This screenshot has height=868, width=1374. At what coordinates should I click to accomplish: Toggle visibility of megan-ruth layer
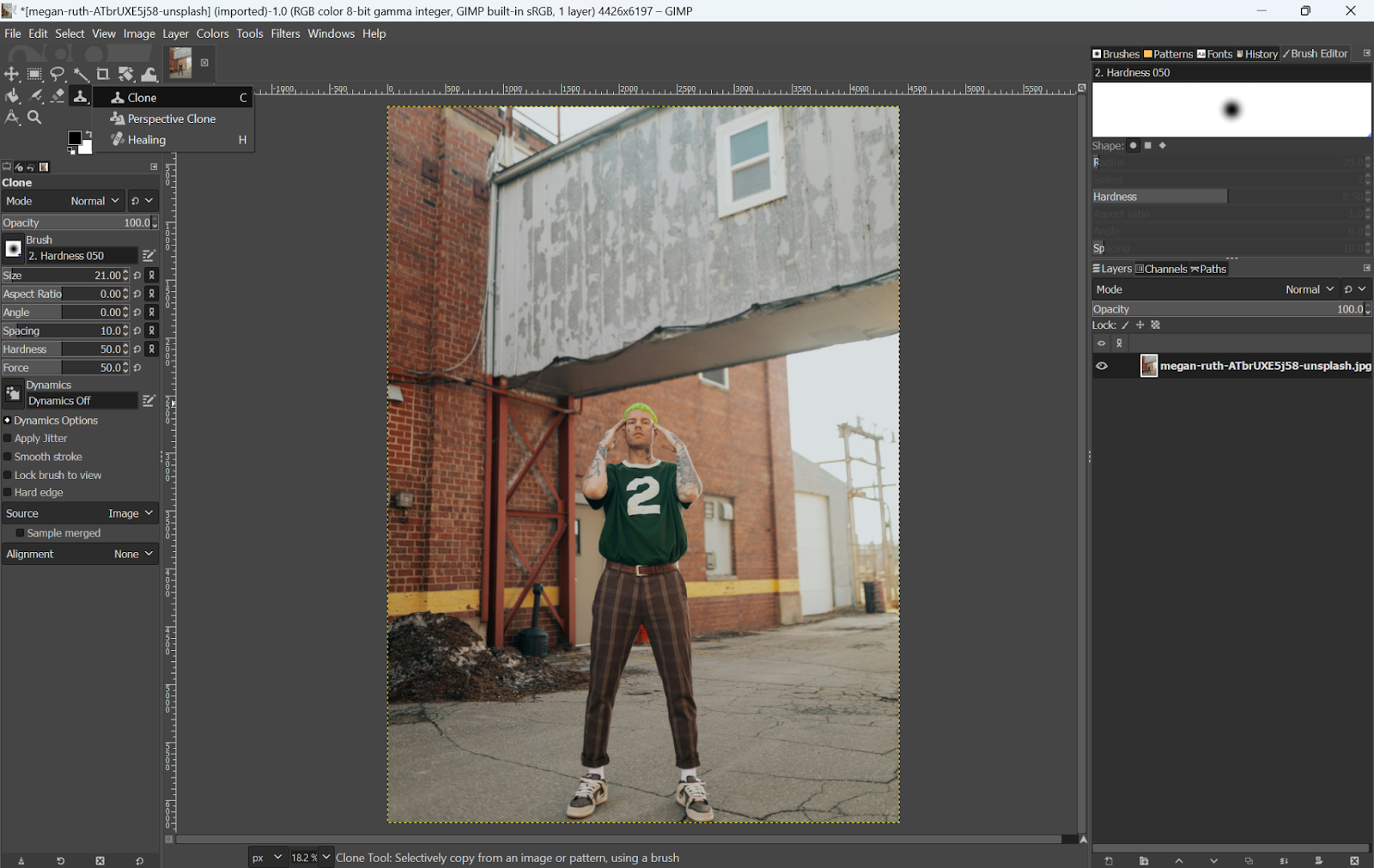point(1102,366)
